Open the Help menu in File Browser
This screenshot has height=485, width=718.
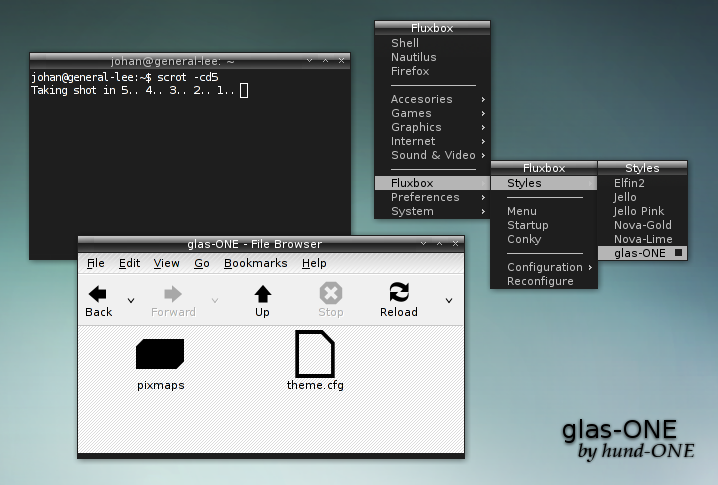314,263
